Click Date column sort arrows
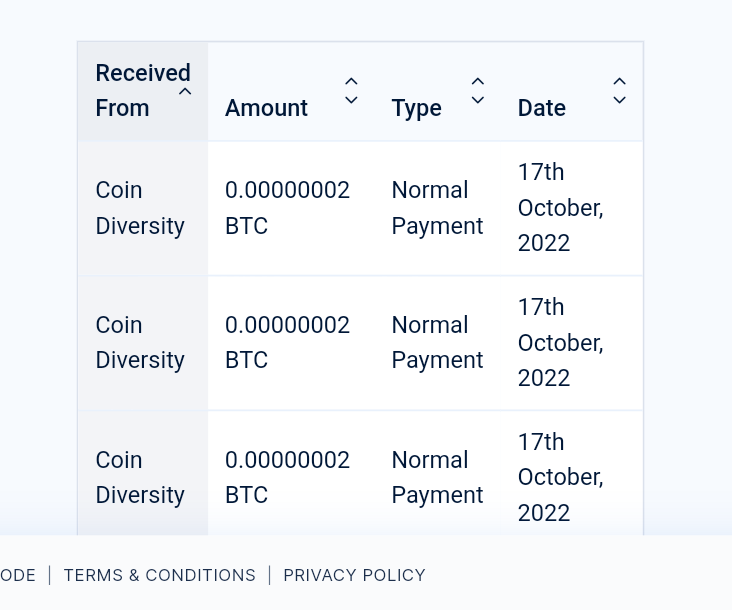 [620, 91]
